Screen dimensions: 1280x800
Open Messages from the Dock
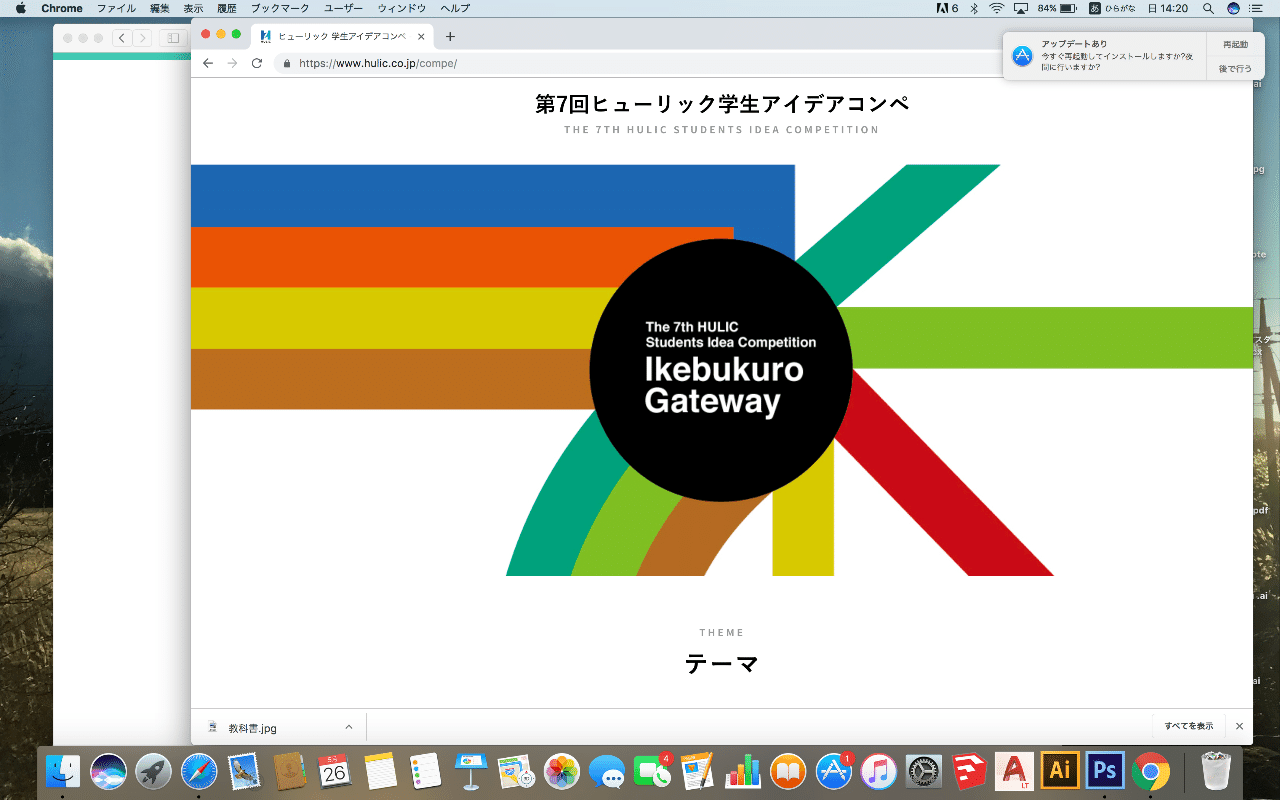pyautogui.click(x=607, y=771)
